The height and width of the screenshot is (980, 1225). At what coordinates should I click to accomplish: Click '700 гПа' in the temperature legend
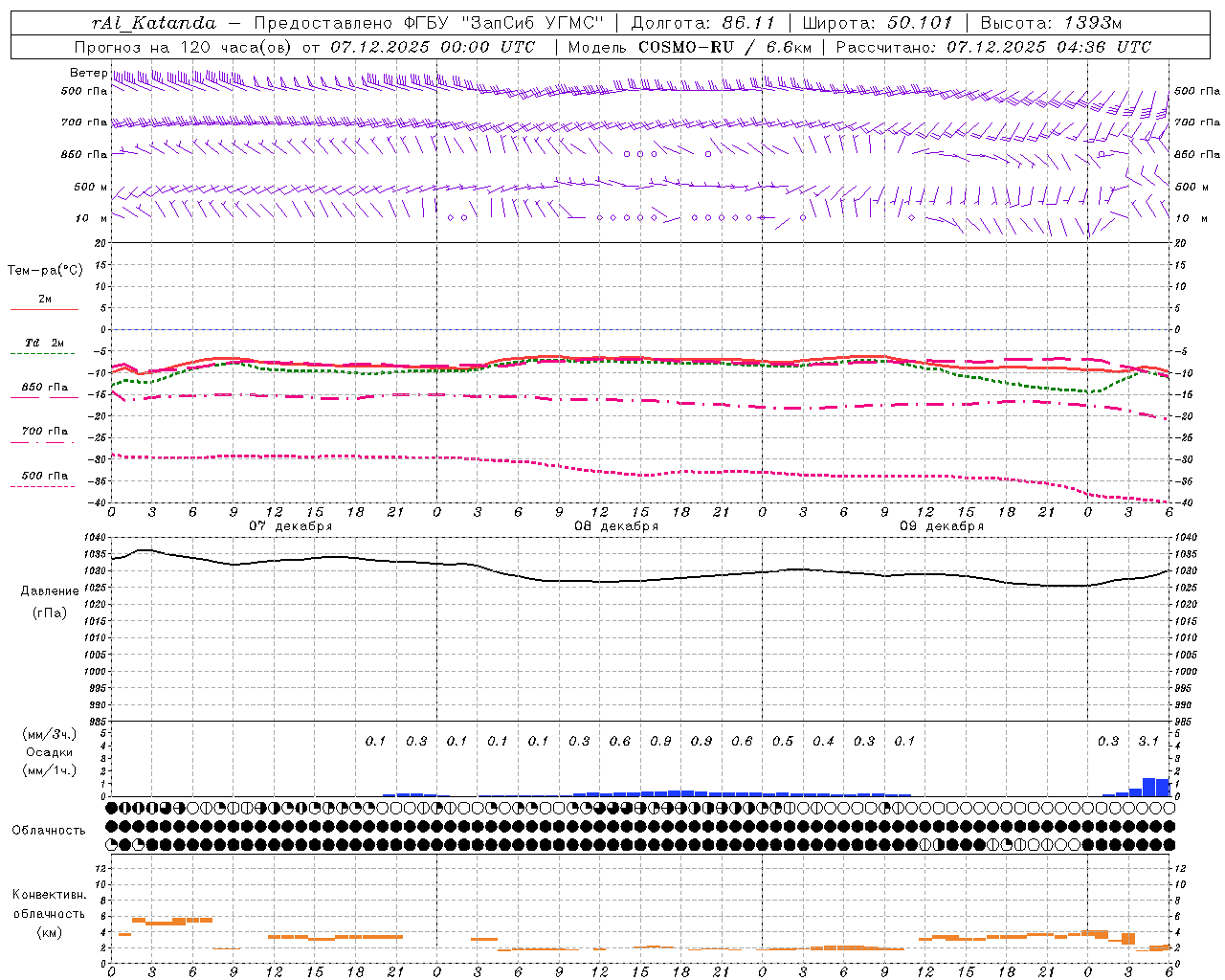click(45, 431)
